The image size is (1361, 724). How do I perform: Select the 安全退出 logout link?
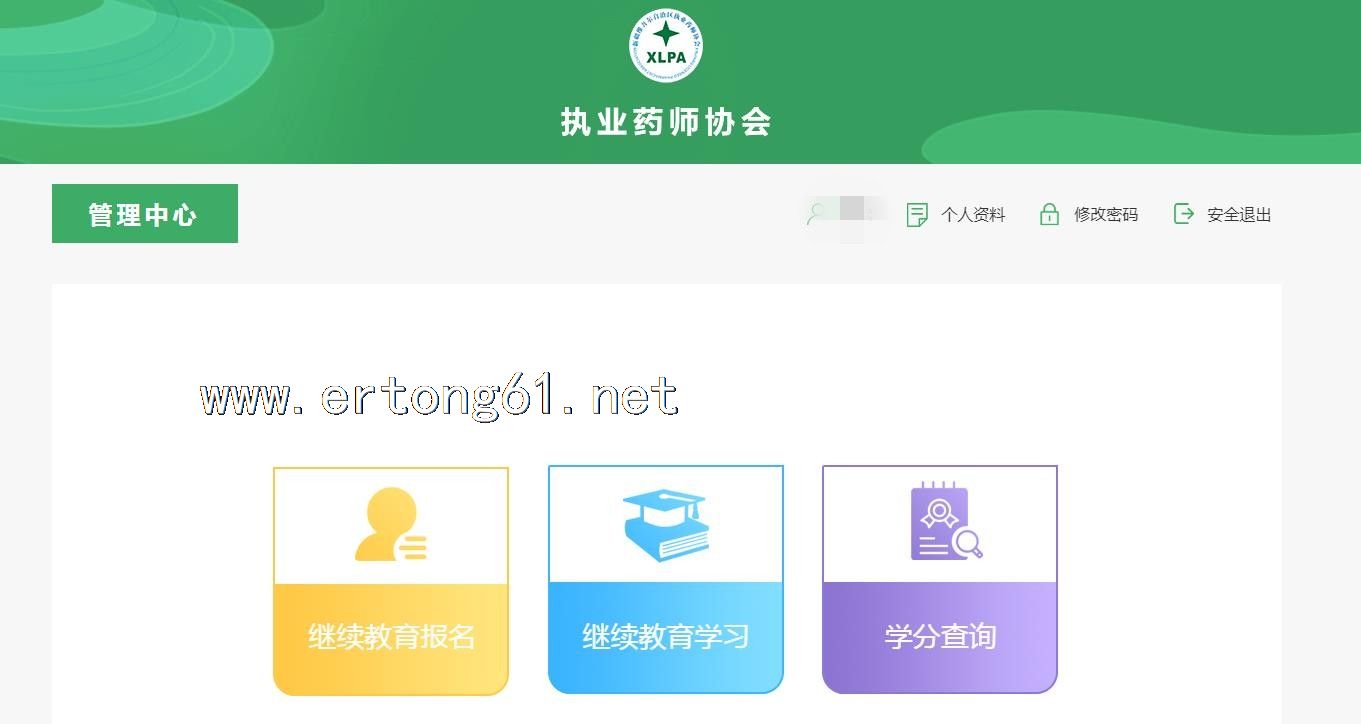1239,214
